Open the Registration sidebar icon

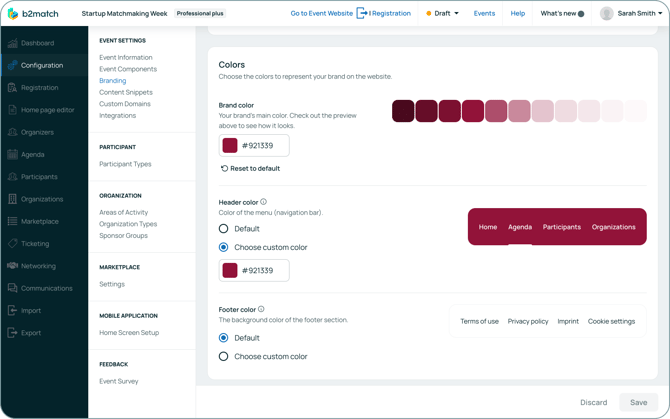coord(12,88)
